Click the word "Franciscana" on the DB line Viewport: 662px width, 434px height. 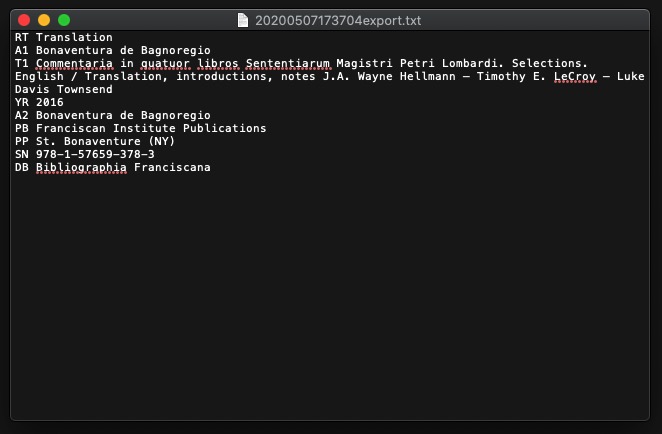pyautogui.click(x=172, y=167)
